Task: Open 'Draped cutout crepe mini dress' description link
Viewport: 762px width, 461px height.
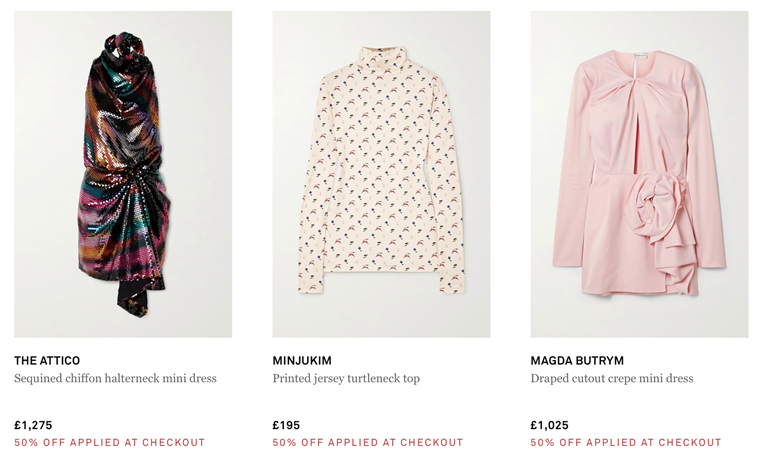Action: (612, 378)
